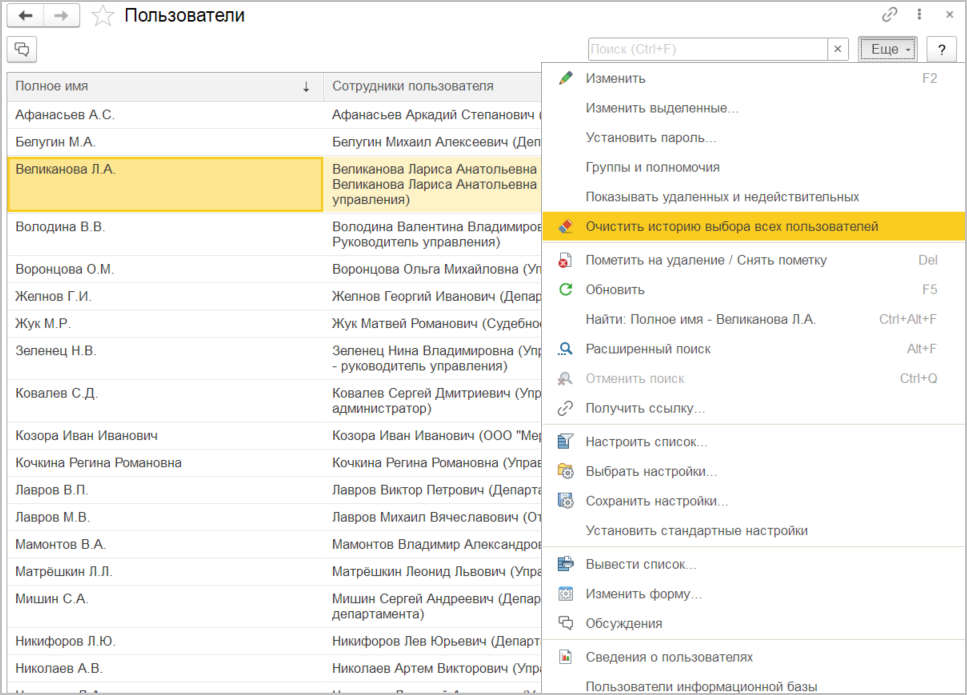Open help with question mark button

tap(941, 49)
